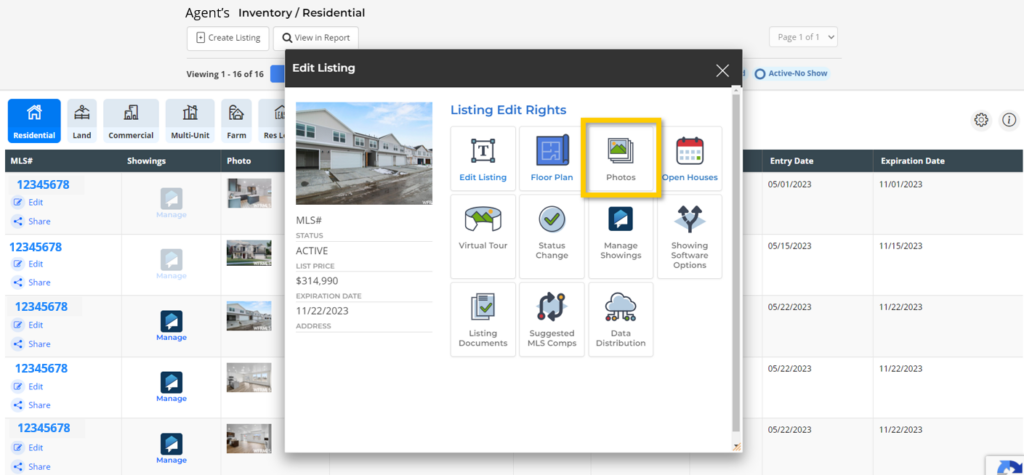Open the Open Houses calendar option
1024x475 pixels.
tap(689, 159)
